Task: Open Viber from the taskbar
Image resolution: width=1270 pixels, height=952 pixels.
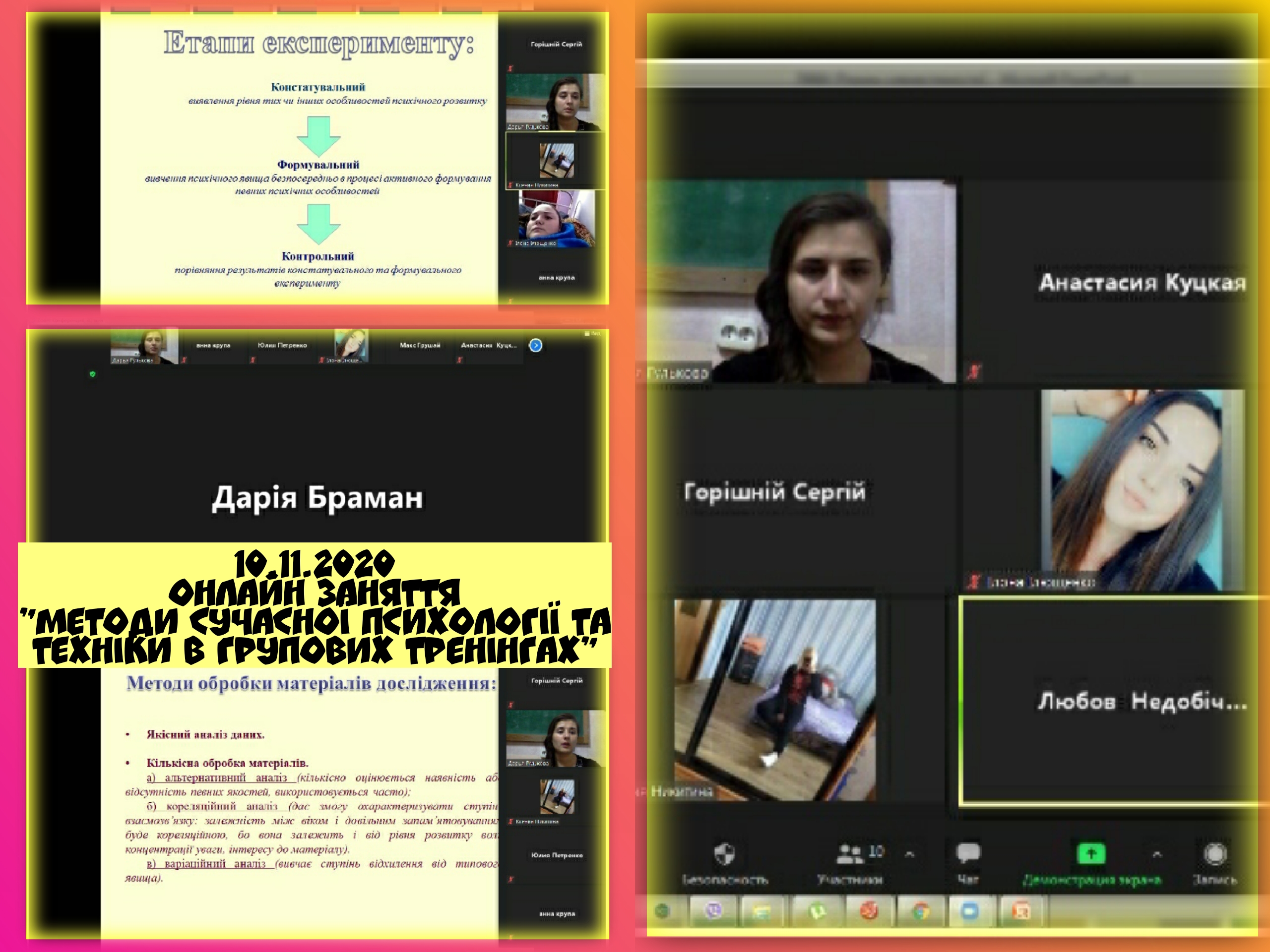Action: pos(714,911)
